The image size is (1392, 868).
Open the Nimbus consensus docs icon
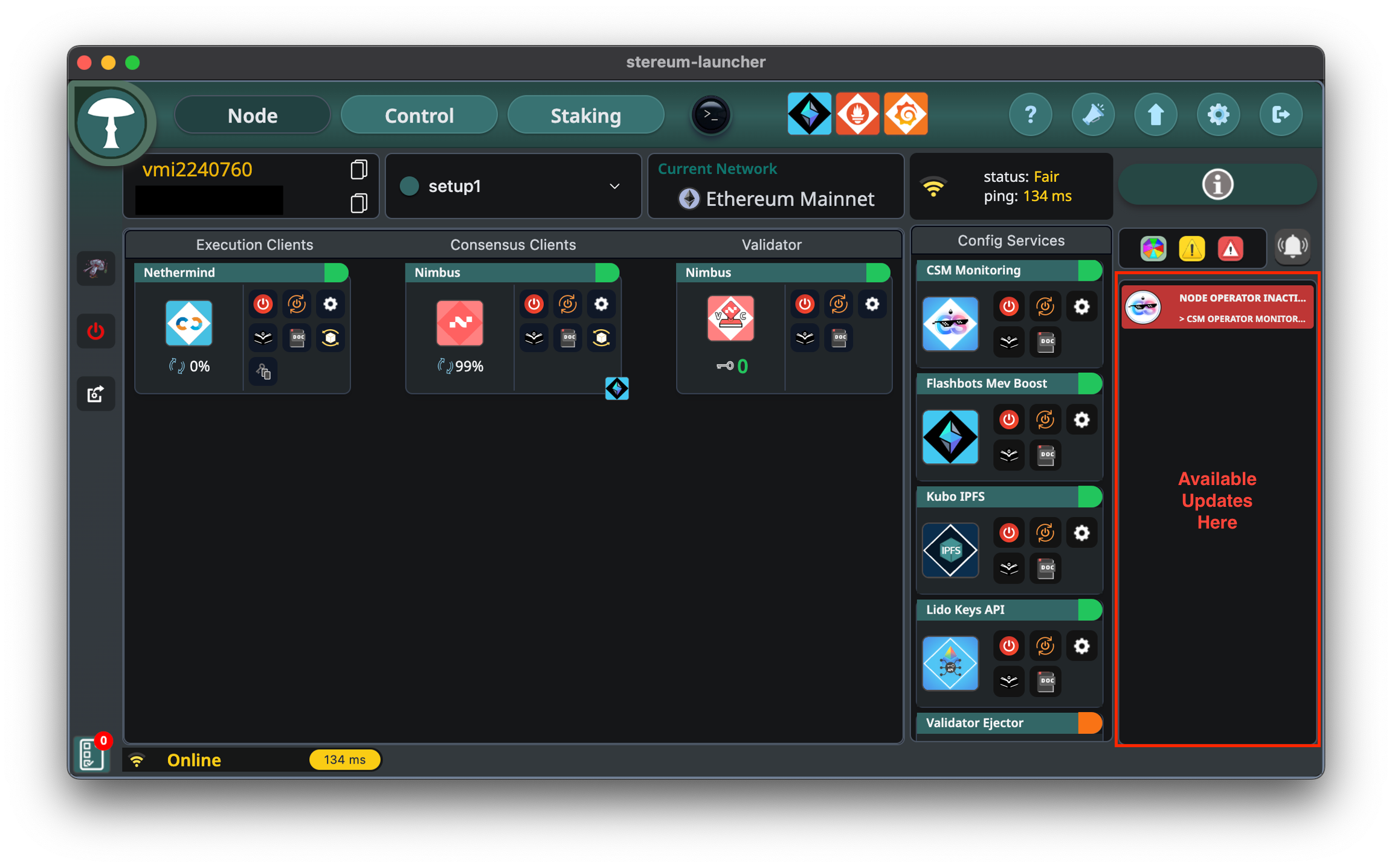pos(568,338)
